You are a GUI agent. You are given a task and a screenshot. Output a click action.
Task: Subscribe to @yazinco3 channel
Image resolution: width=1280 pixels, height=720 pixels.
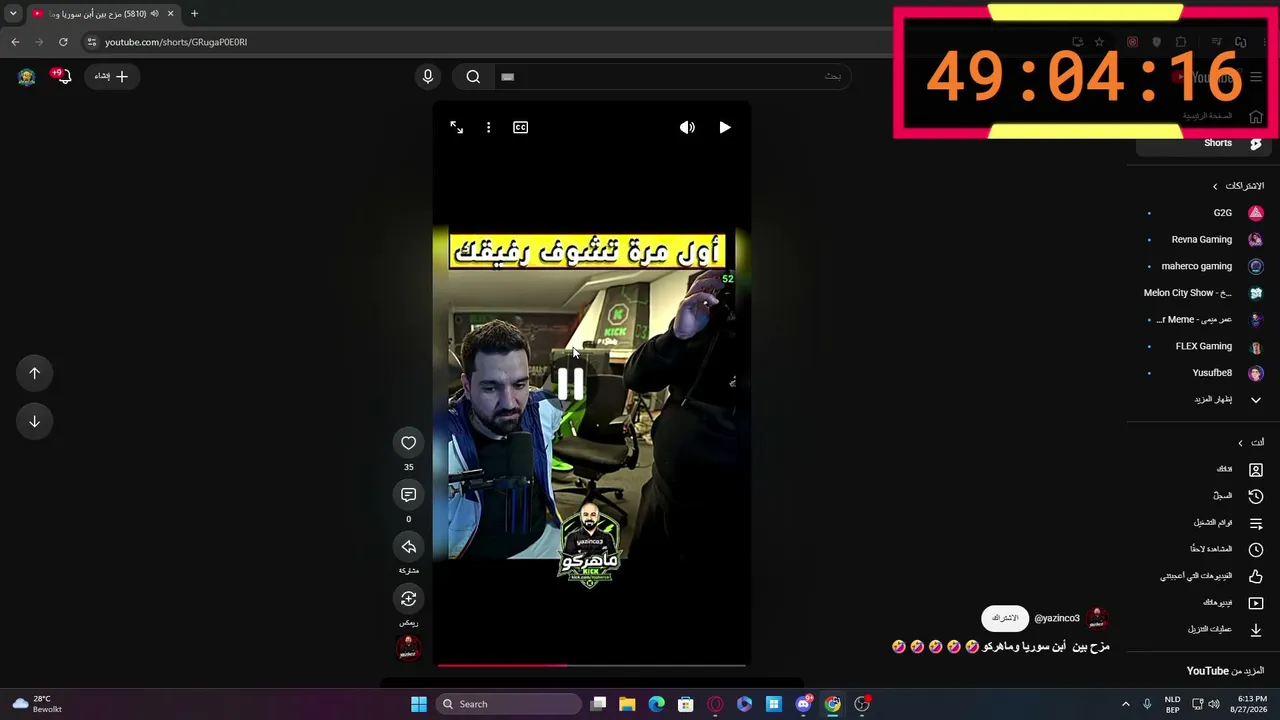1005,618
